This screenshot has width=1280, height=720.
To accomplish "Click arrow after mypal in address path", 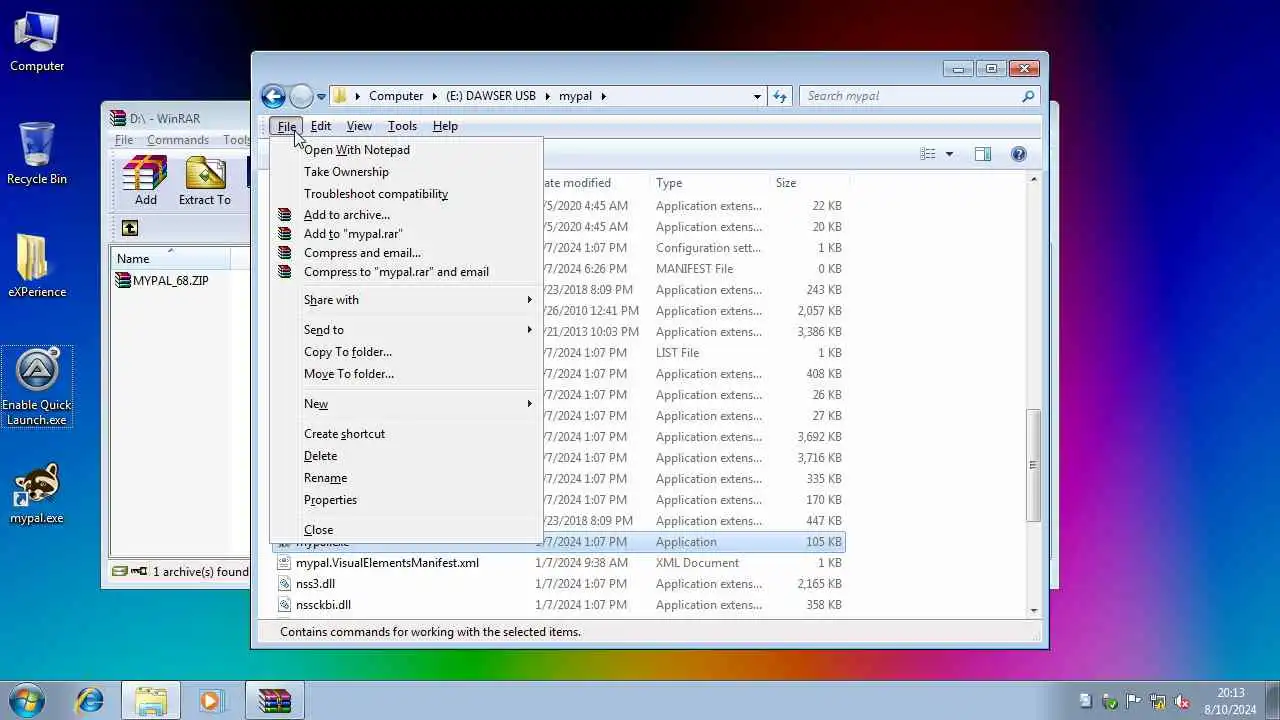I will click(604, 96).
